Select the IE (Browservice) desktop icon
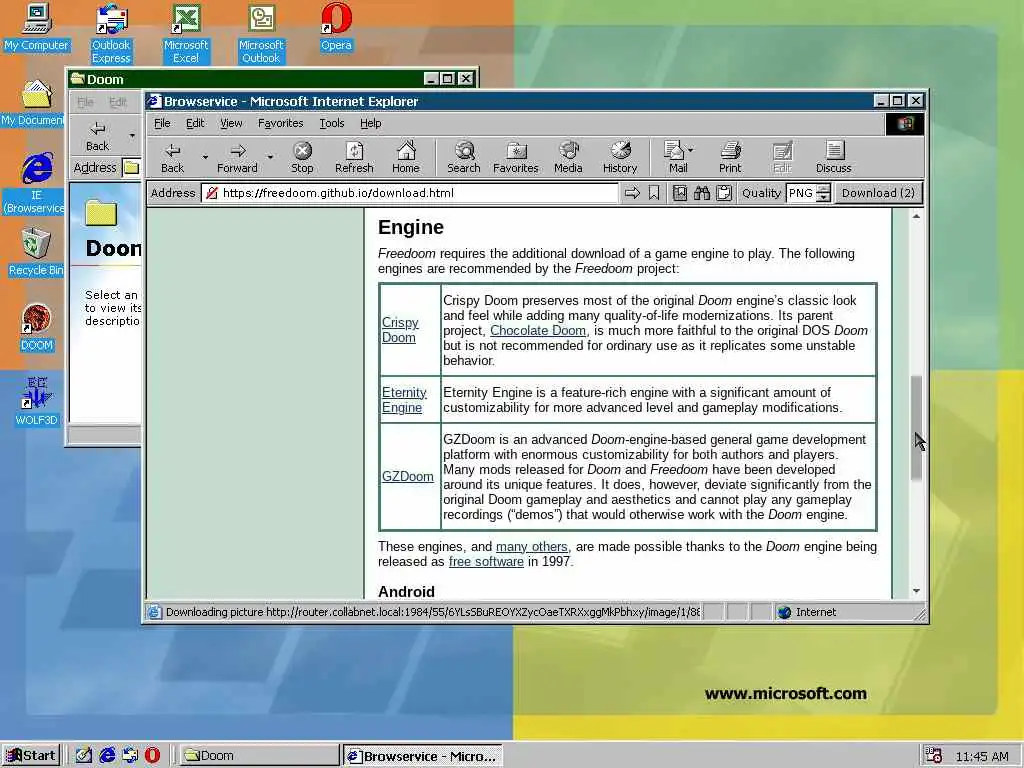 point(37,184)
